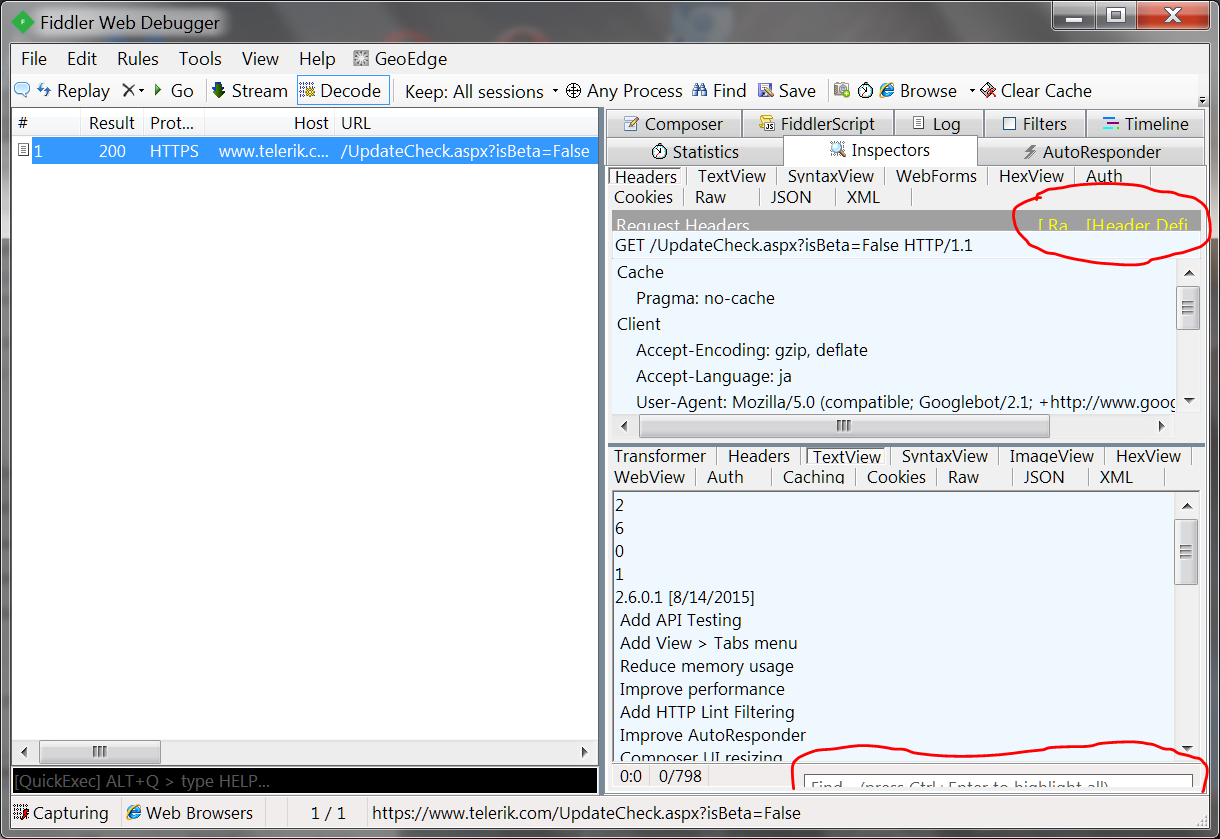Click the request headers vertical scrollbar thumb

(1188, 307)
